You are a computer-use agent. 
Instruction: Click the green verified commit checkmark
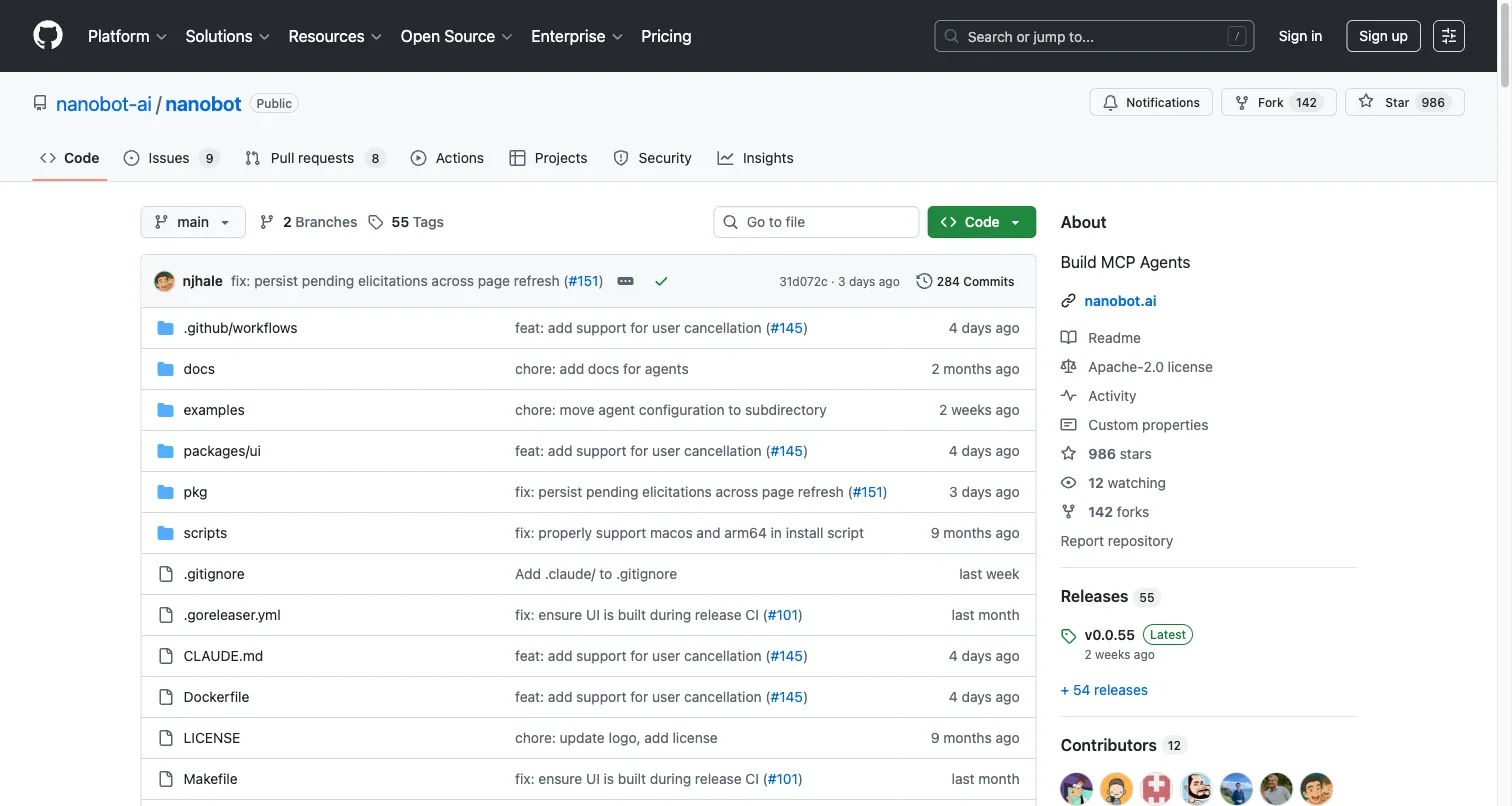tap(661, 281)
